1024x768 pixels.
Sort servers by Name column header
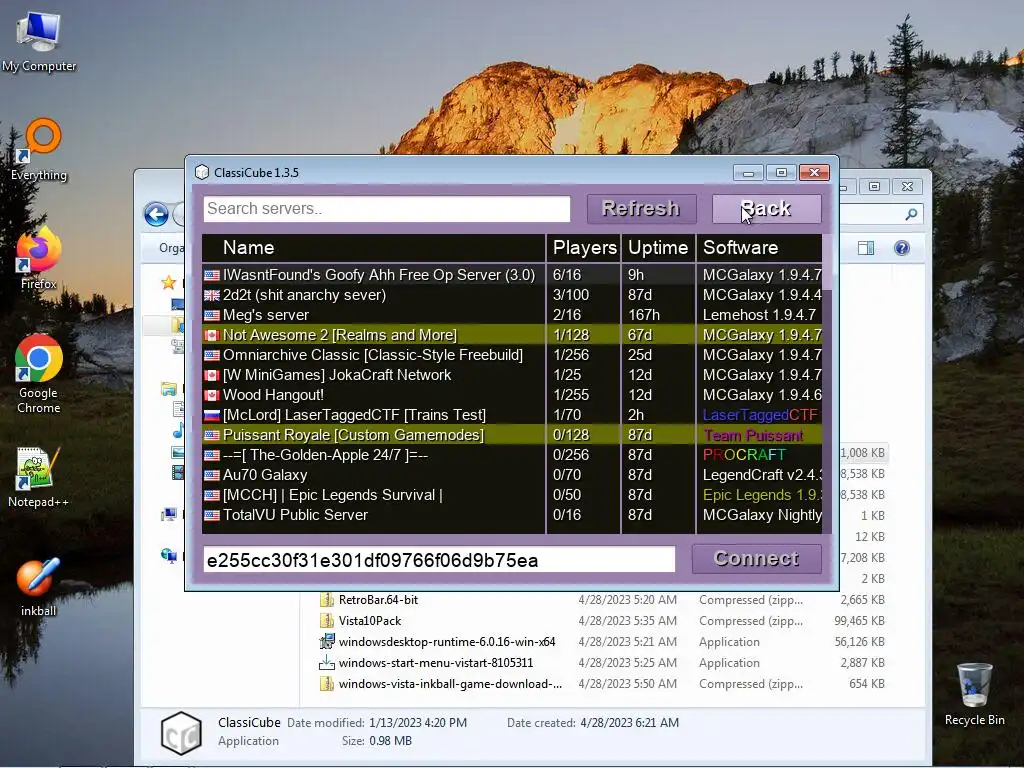coord(374,248)
